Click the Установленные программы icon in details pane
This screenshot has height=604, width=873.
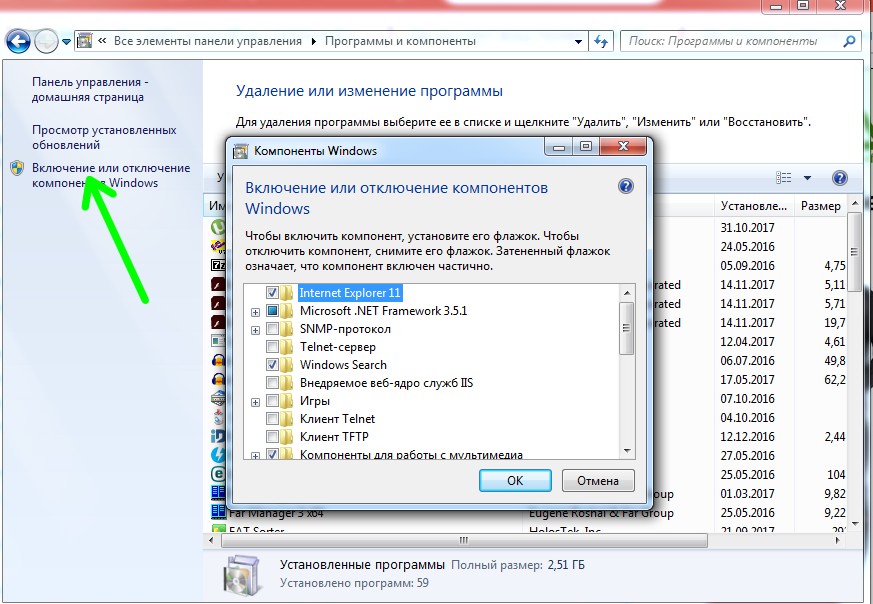pos(241,576)
